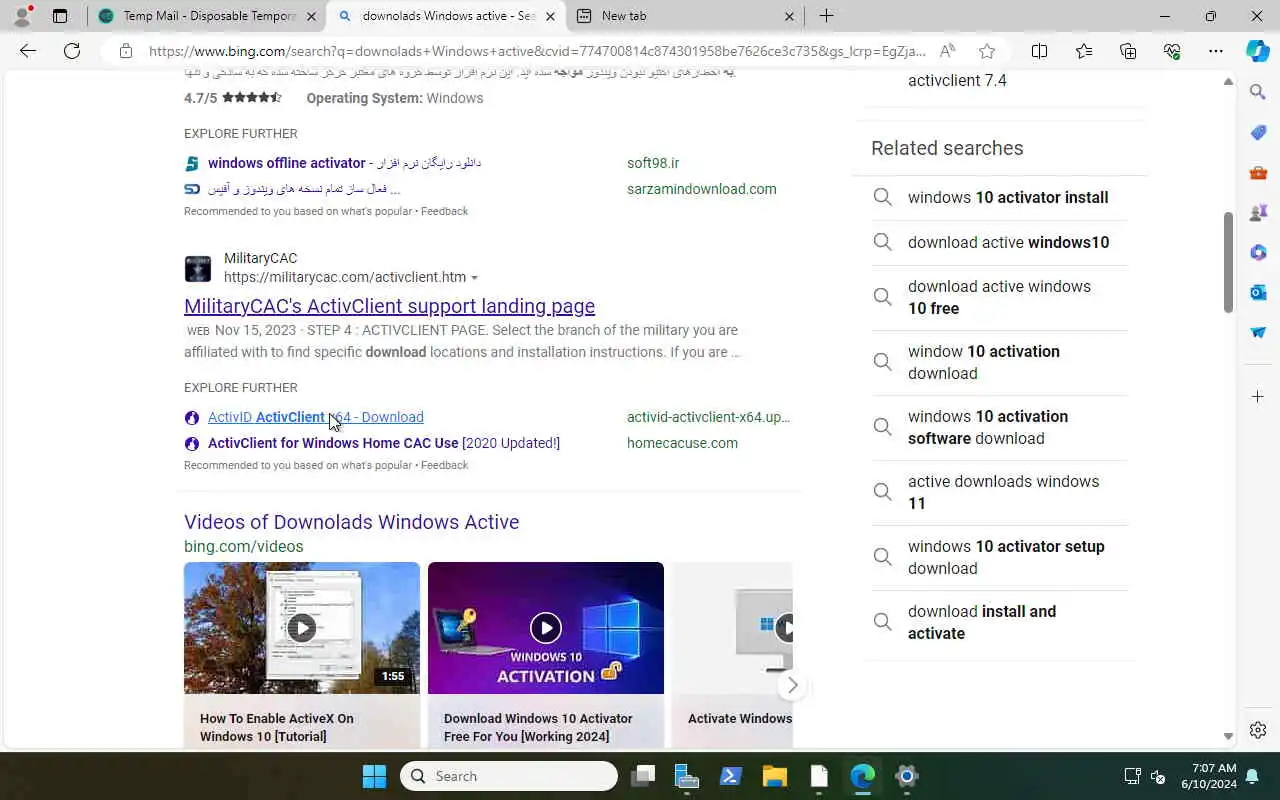Open sidebar Tools briefcase icon
1280x800 pixels.
pos(1258,172)
